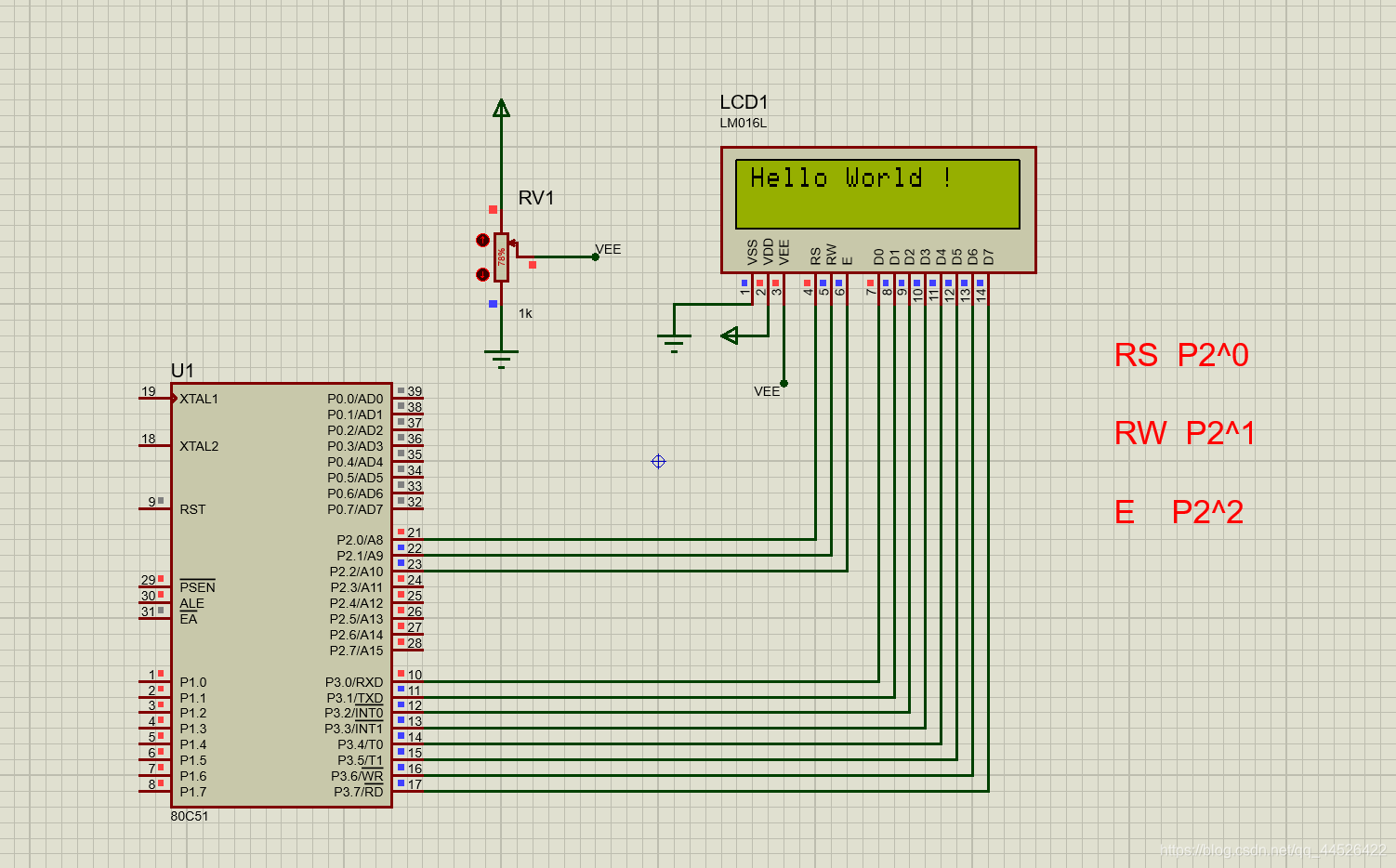Click the P2.7/A15 pin label
The height and width of the screenshot is (868, 1396).
(356, 651)
